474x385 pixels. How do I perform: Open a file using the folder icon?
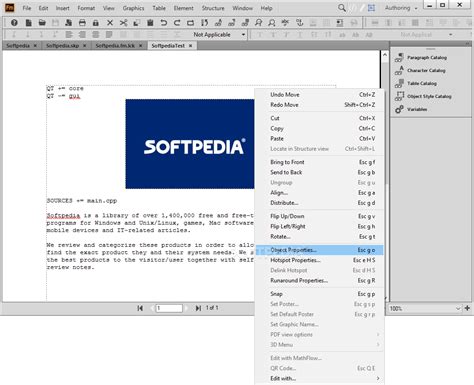42,23
